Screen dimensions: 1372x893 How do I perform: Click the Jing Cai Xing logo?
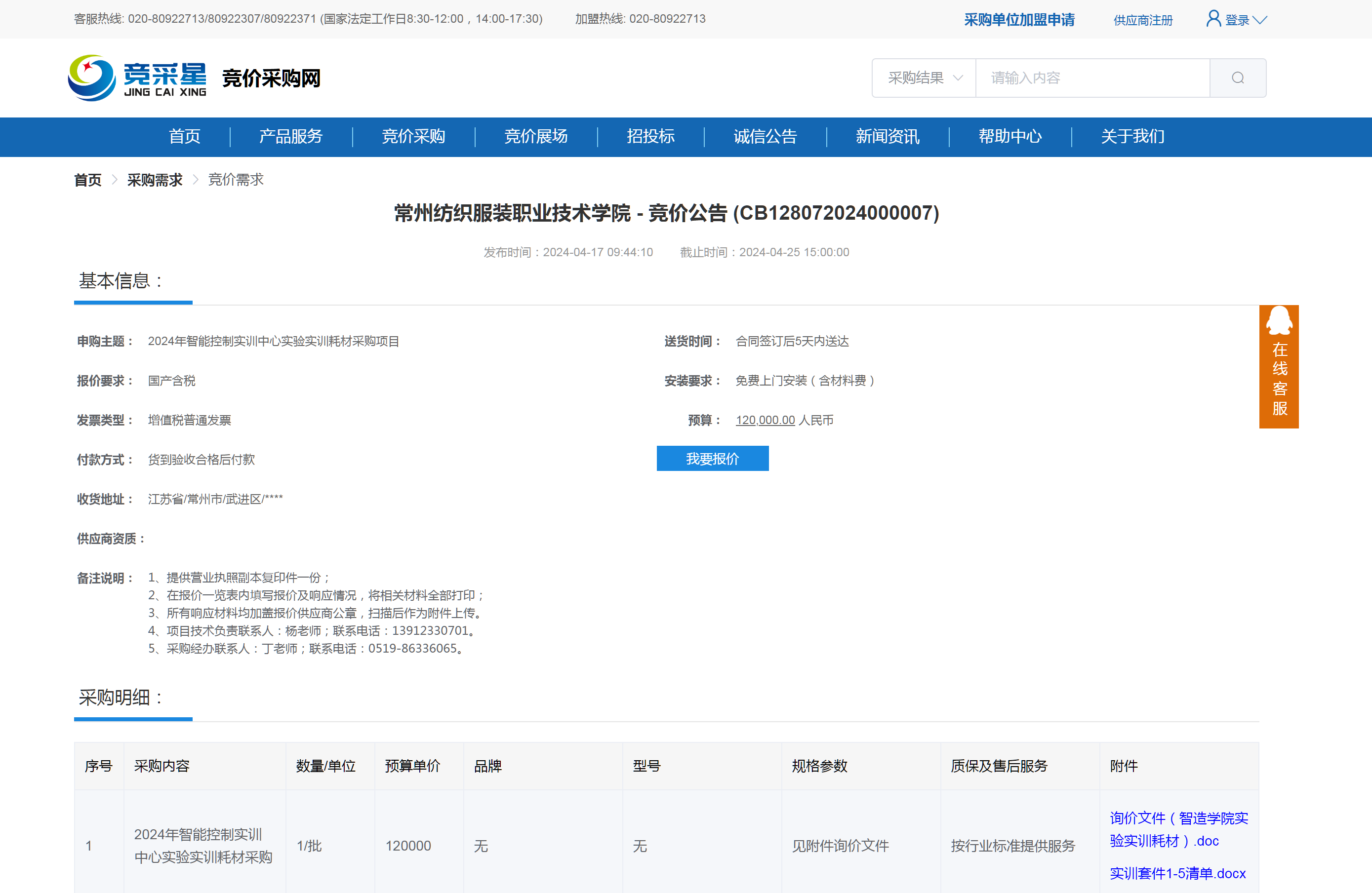[137, 78]
